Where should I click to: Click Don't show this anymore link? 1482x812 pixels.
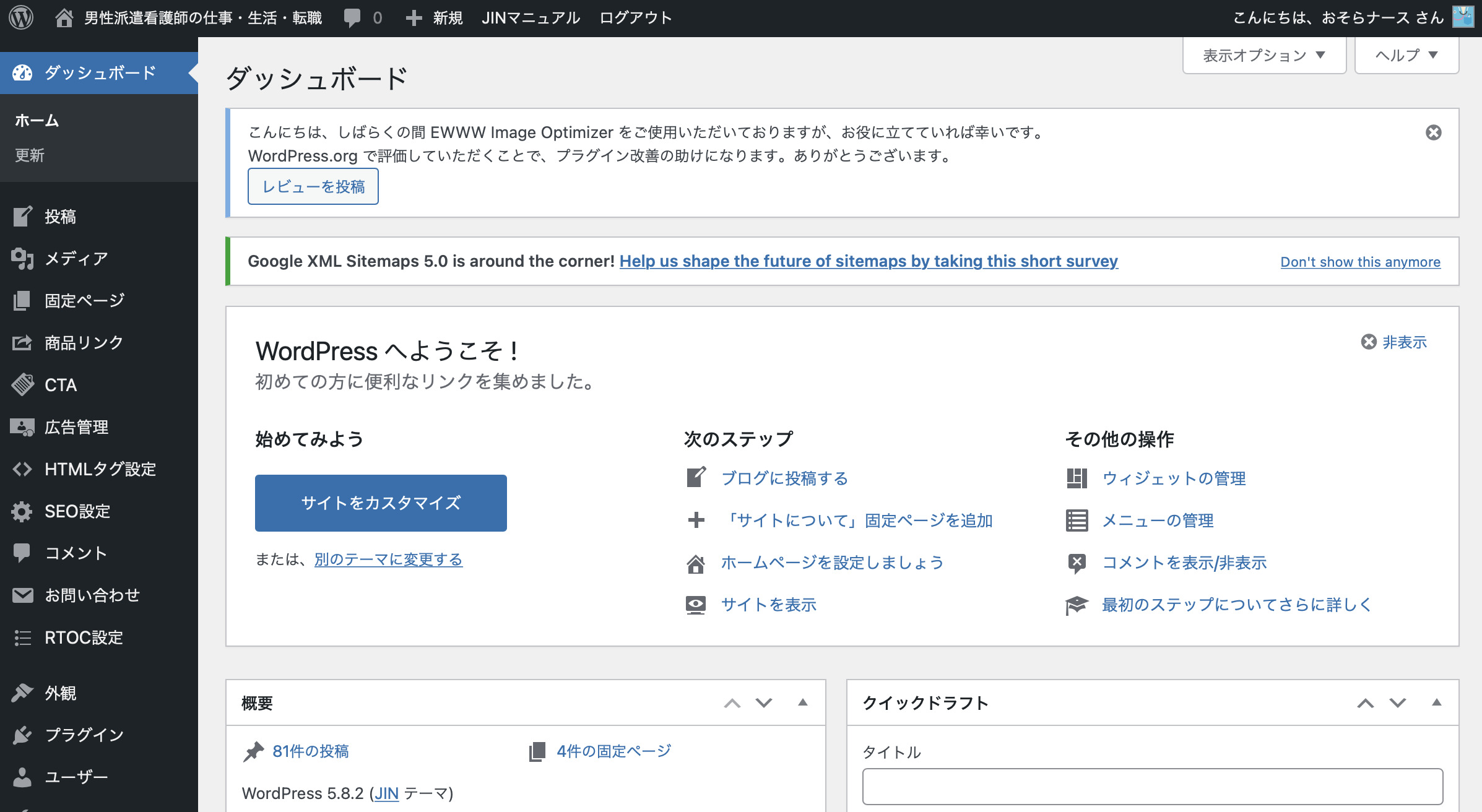click(x=1360, y=262)
